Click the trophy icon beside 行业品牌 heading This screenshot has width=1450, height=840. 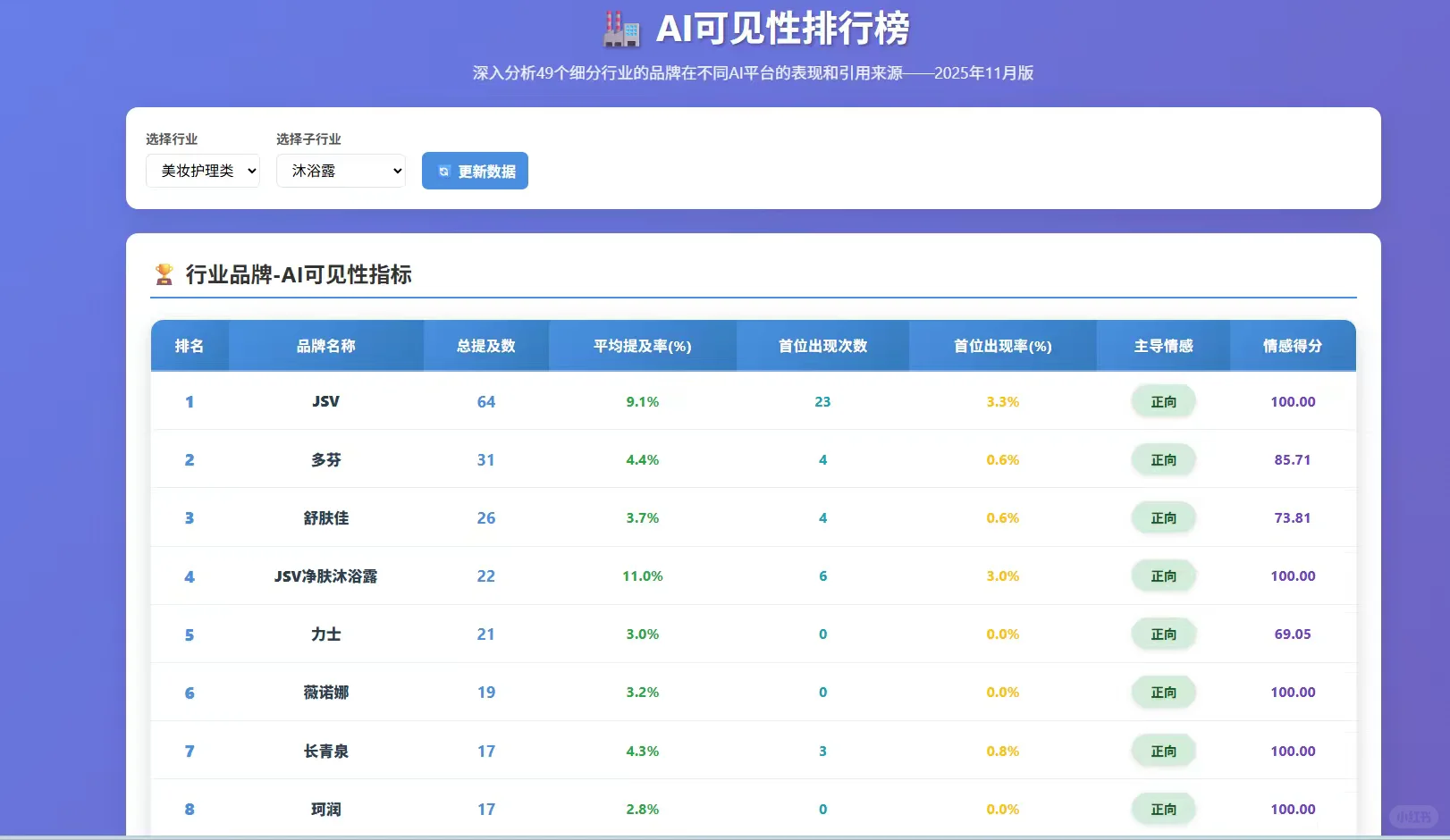(x=164, y=274)
